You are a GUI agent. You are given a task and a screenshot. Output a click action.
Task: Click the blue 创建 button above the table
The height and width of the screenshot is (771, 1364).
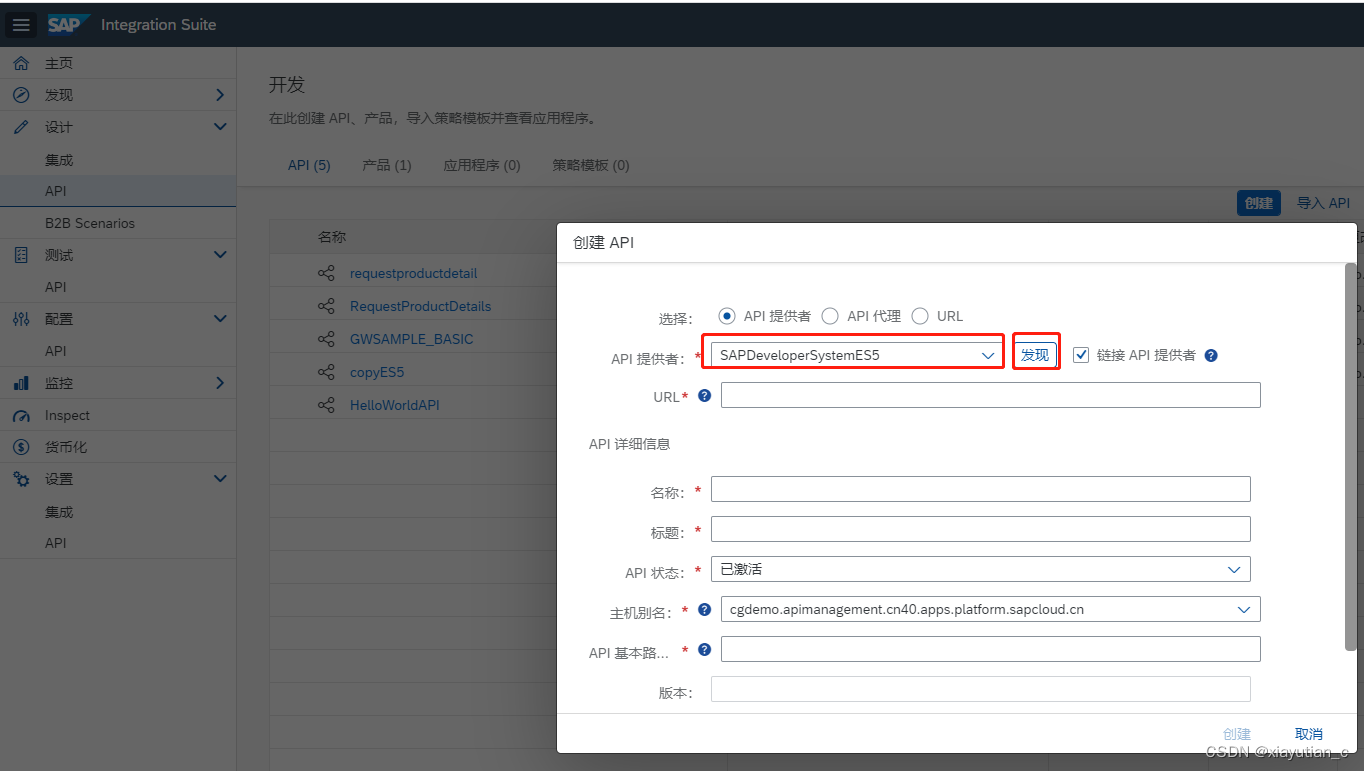click(x=1259, y=203)
